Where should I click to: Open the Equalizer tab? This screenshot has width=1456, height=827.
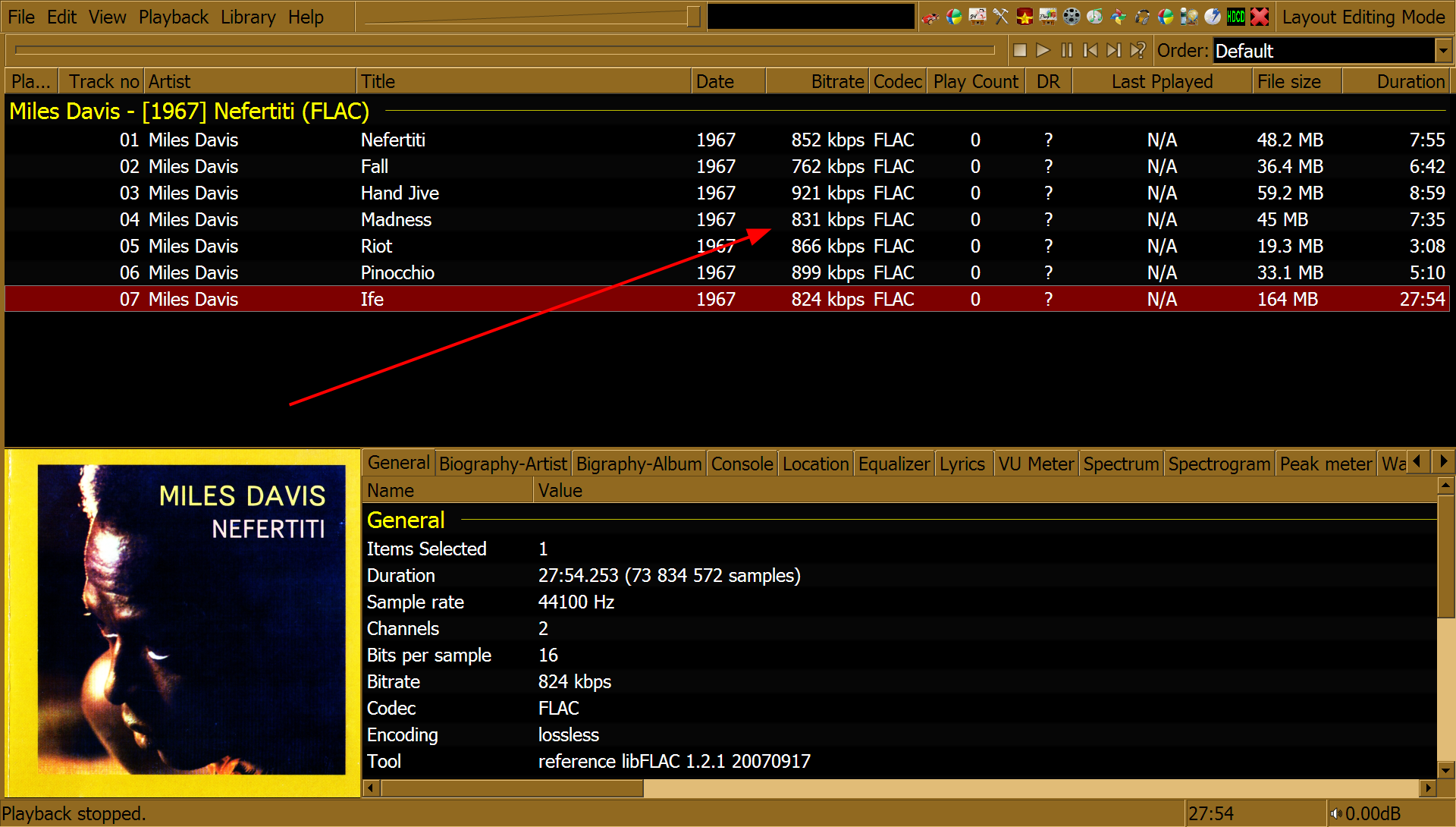point(894,464)
